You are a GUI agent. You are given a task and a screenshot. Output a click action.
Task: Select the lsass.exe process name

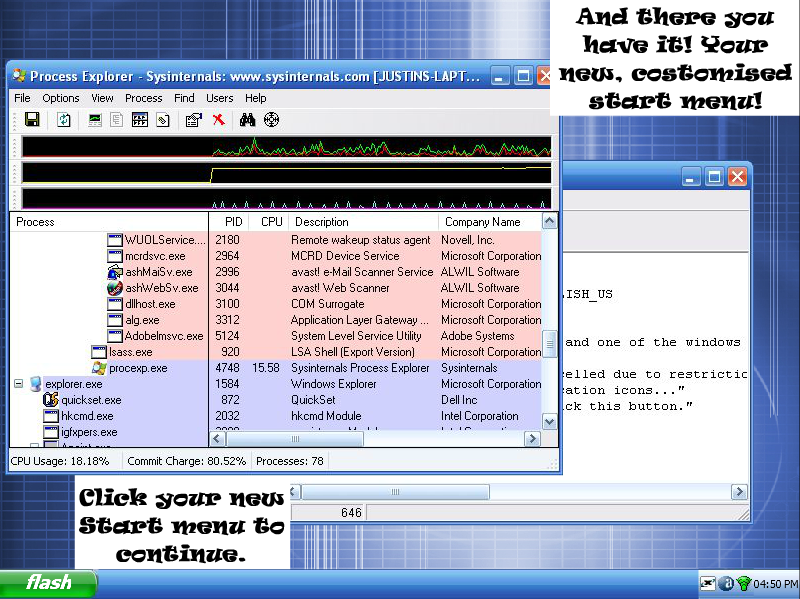pyautogui.click(x=131, y=352)
